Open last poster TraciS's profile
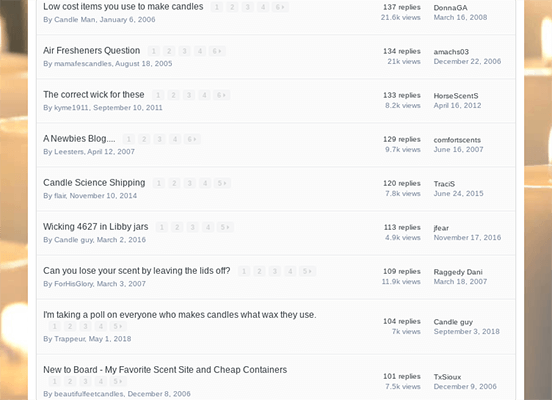This screenshot has height=400, width=552. [444, 184]
